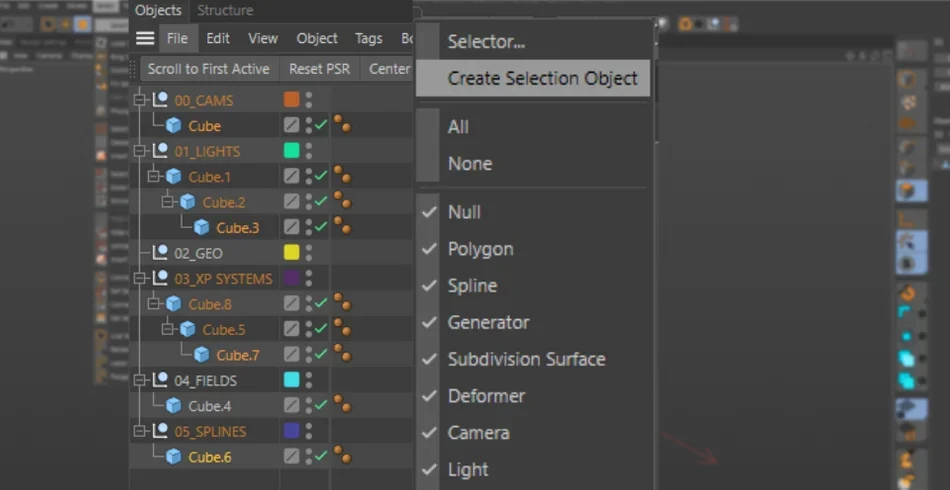Choose Create Selection Object
The image size is (950, 490).
click(533, 78)
